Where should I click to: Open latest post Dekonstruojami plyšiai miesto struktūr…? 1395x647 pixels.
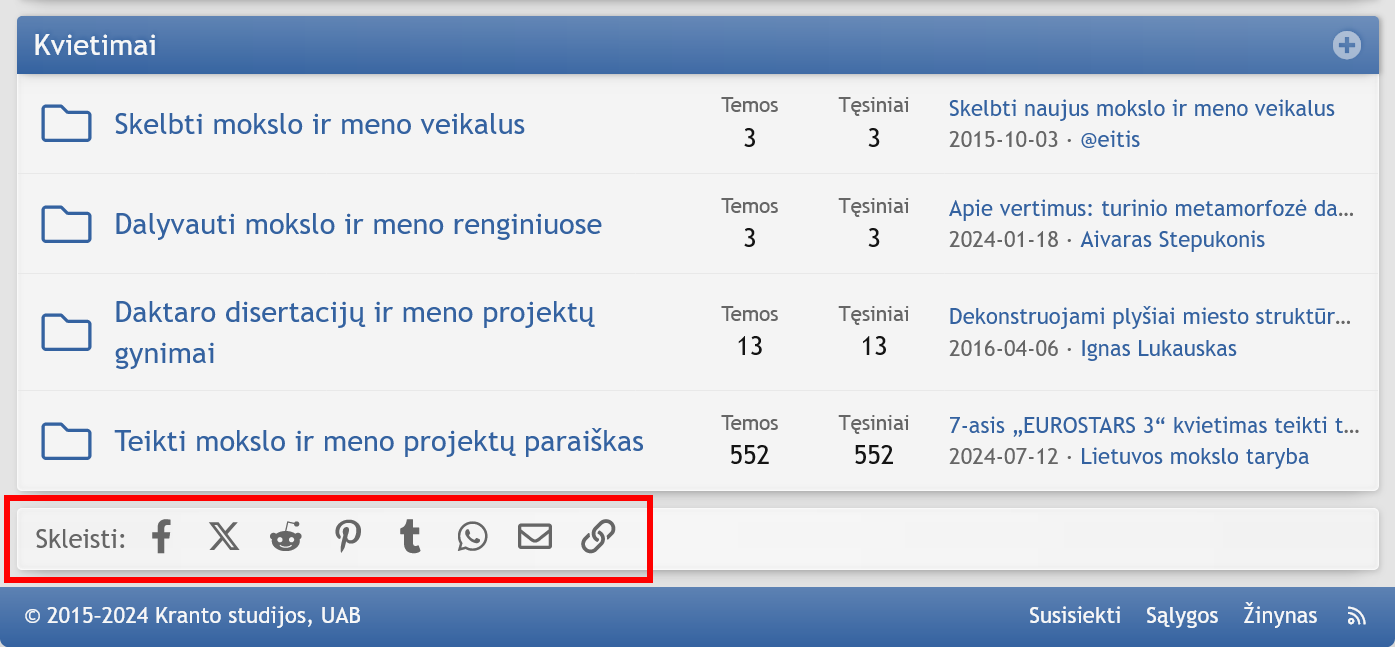(x=1150, y=317)
